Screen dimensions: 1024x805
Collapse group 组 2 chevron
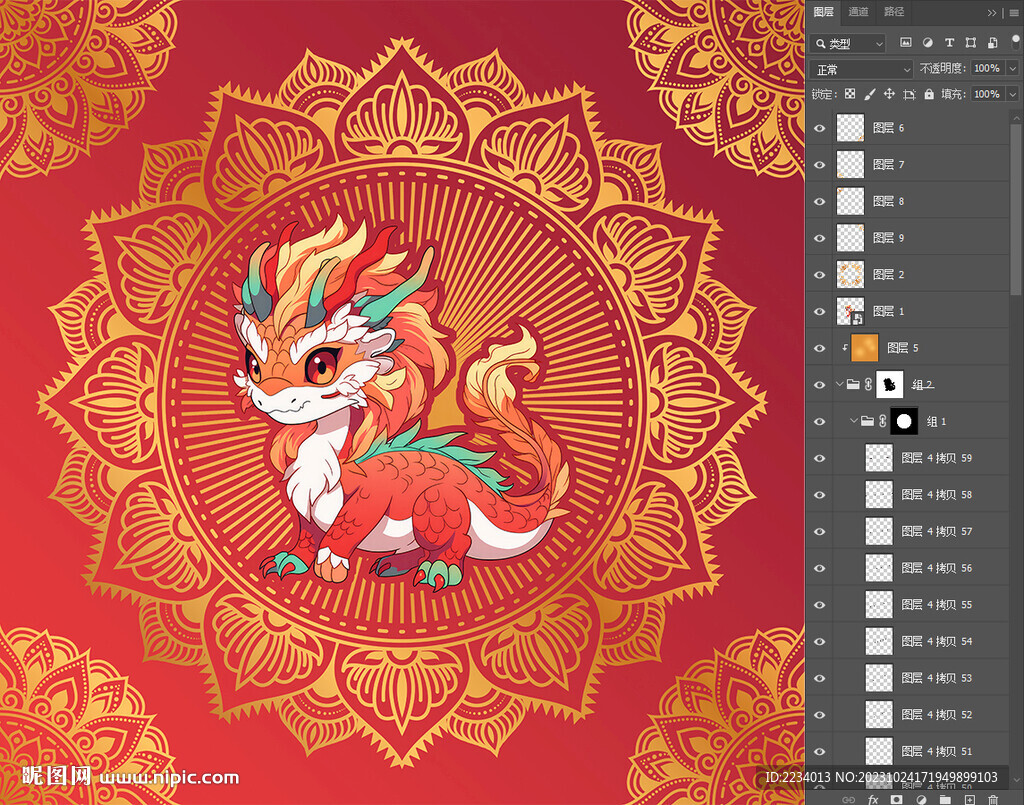(840, 385)
